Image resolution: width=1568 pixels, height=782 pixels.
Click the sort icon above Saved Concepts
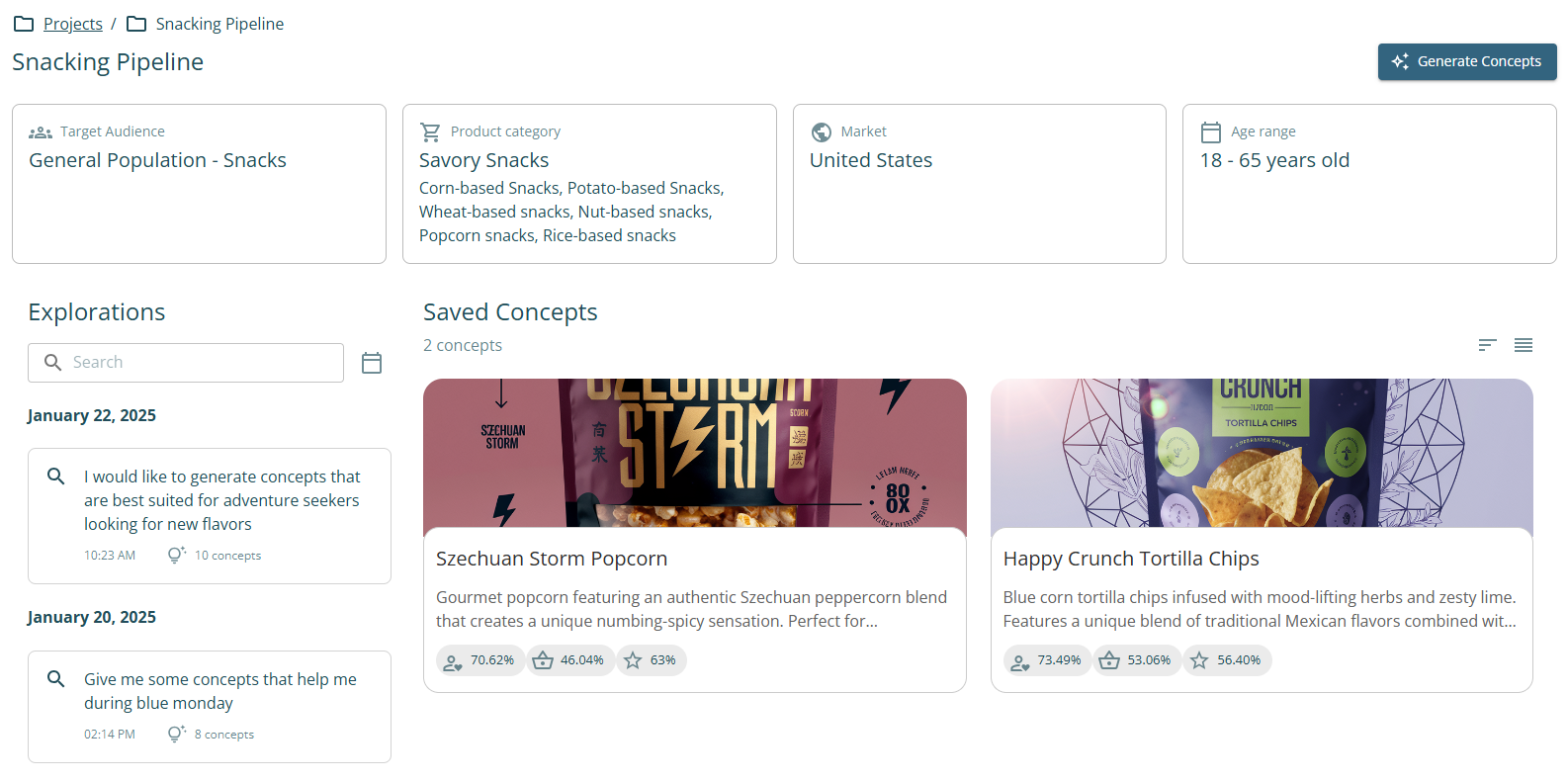pos(1487,345)
